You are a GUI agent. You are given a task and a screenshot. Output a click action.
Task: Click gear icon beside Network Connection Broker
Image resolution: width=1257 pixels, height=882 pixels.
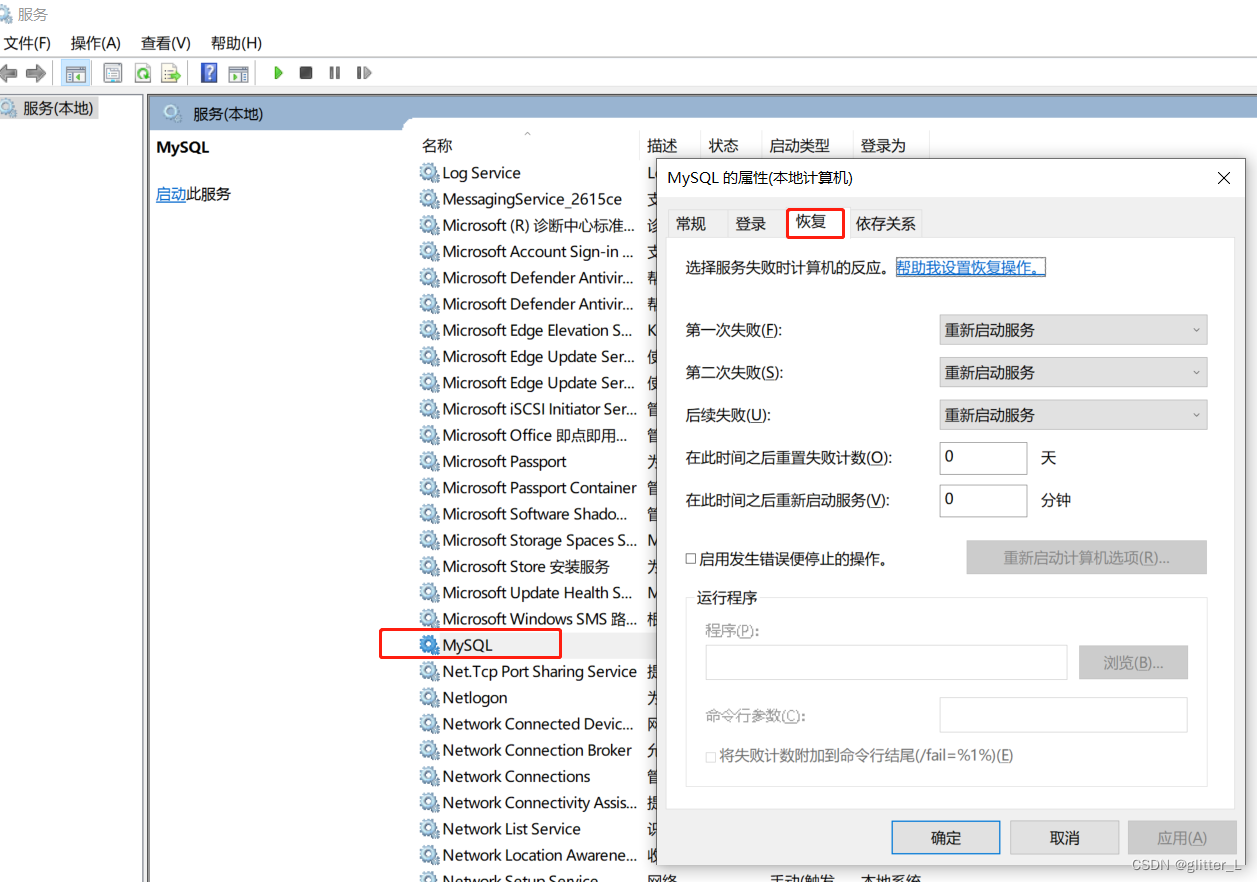(x=429, y=750)
